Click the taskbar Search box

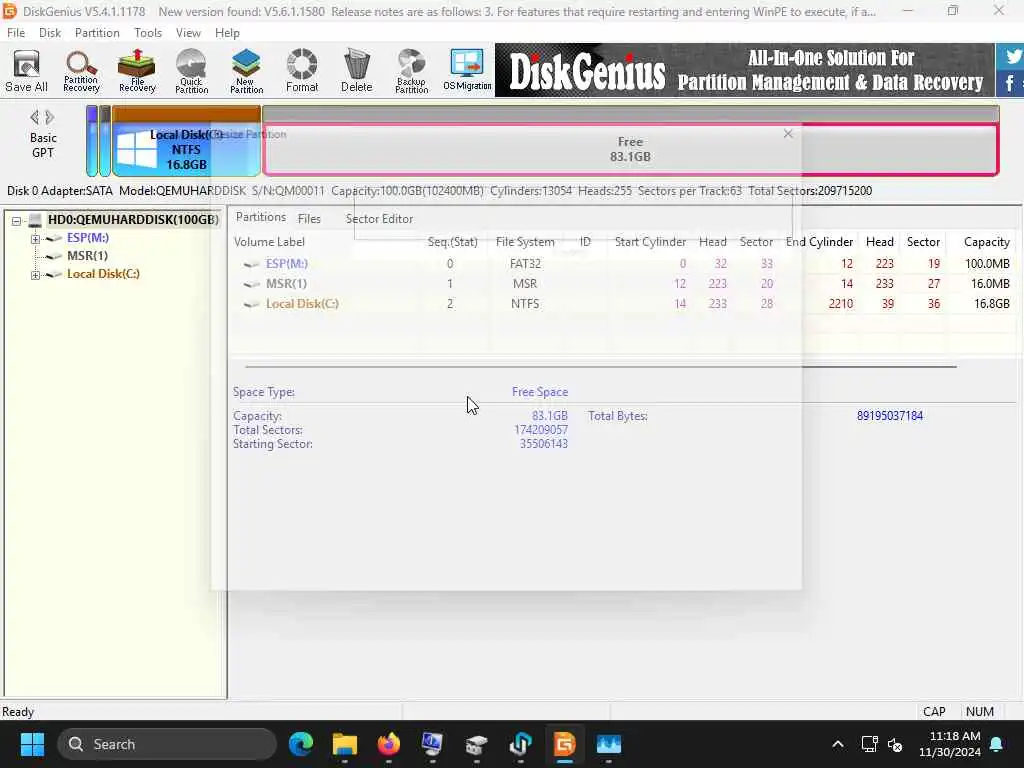(x=167, y=744)
